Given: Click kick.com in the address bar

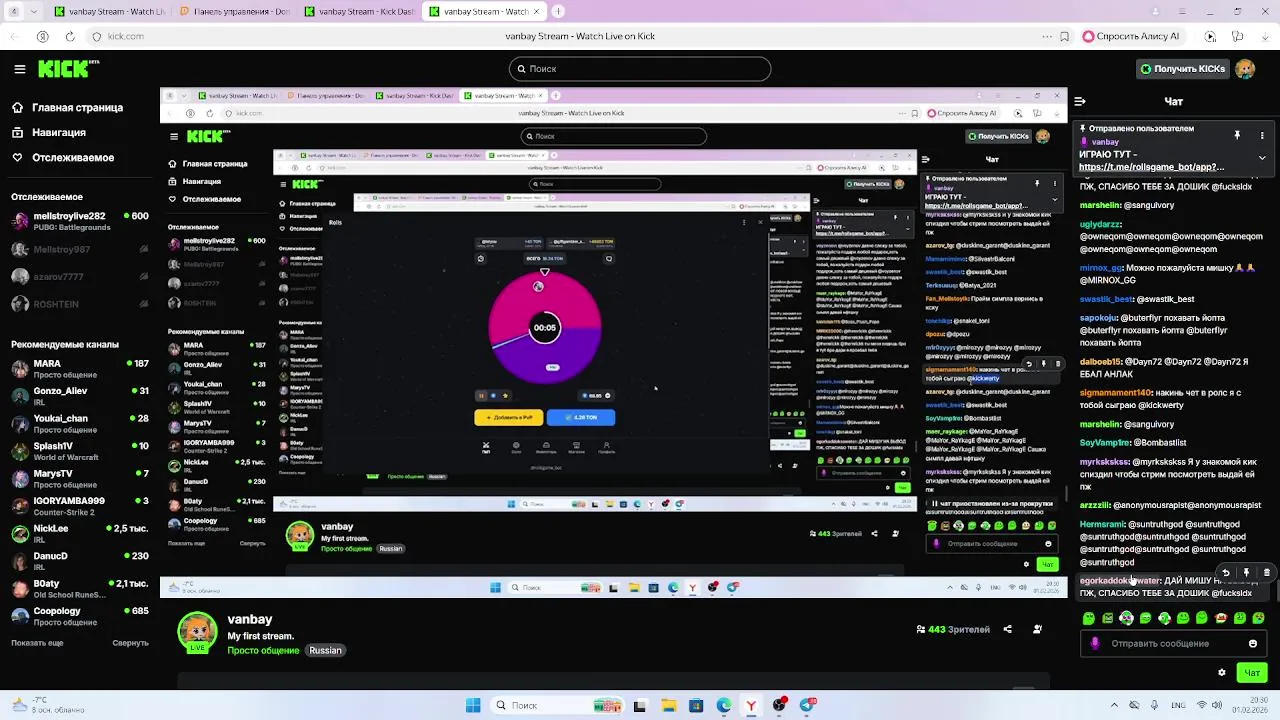Looking at the screenshot, I should (125, 36).
